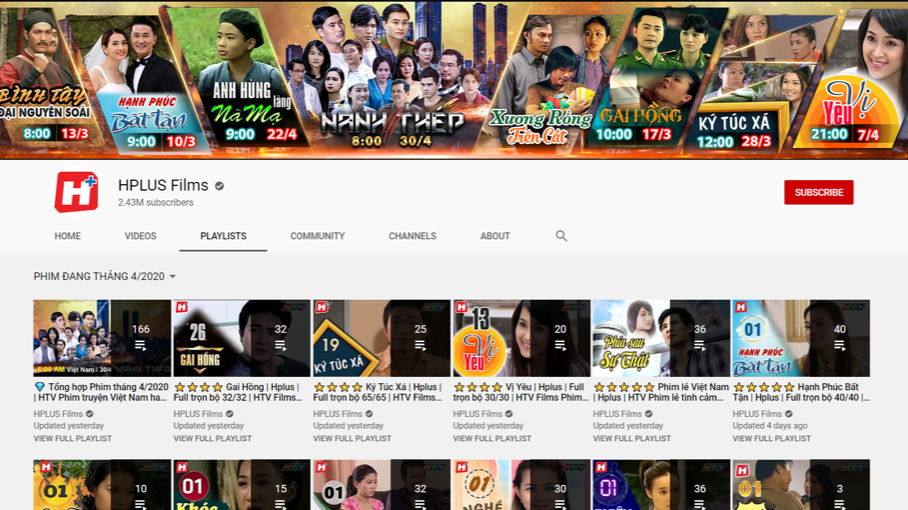Open the CHANNELS tab
This screenshot has width=908, height=510.
click(x=412, y=236)
